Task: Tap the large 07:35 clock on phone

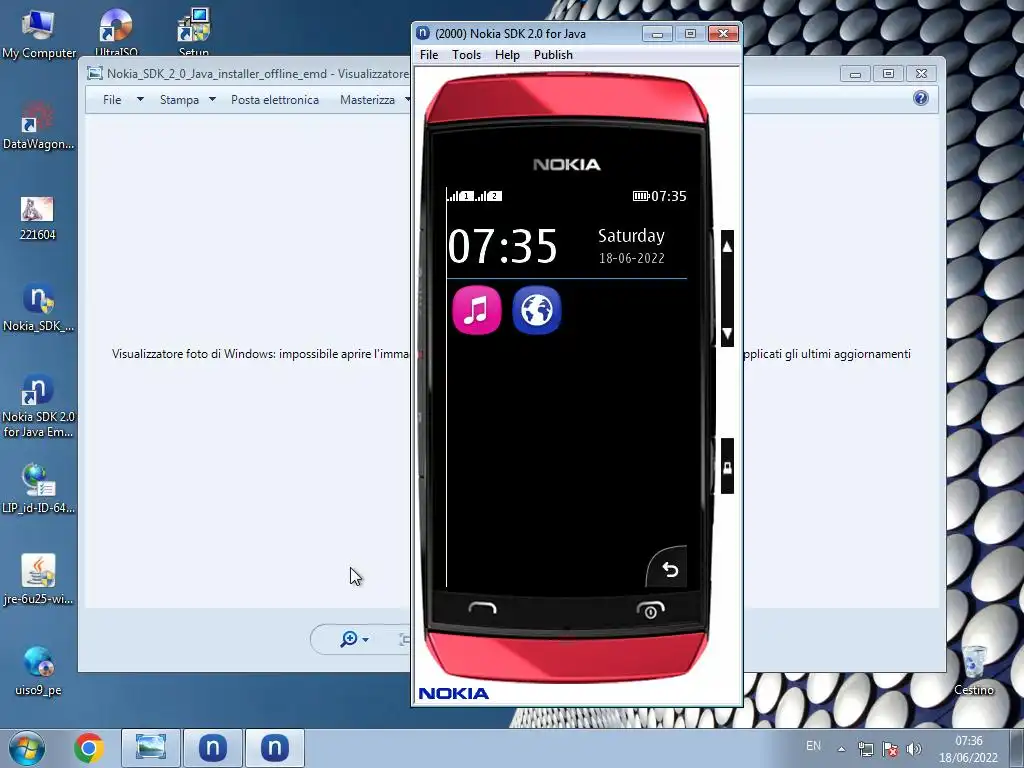Action: click(x=503, y=246)
